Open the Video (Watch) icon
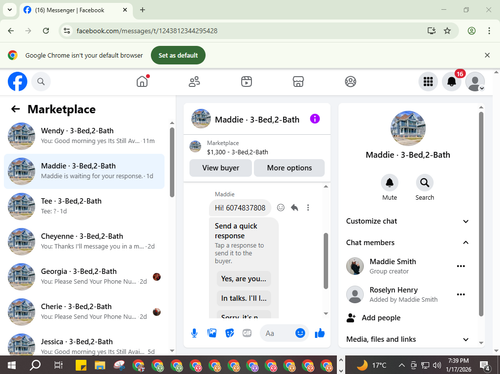Screen dimensions: 500x374 (x=246, y=81)
